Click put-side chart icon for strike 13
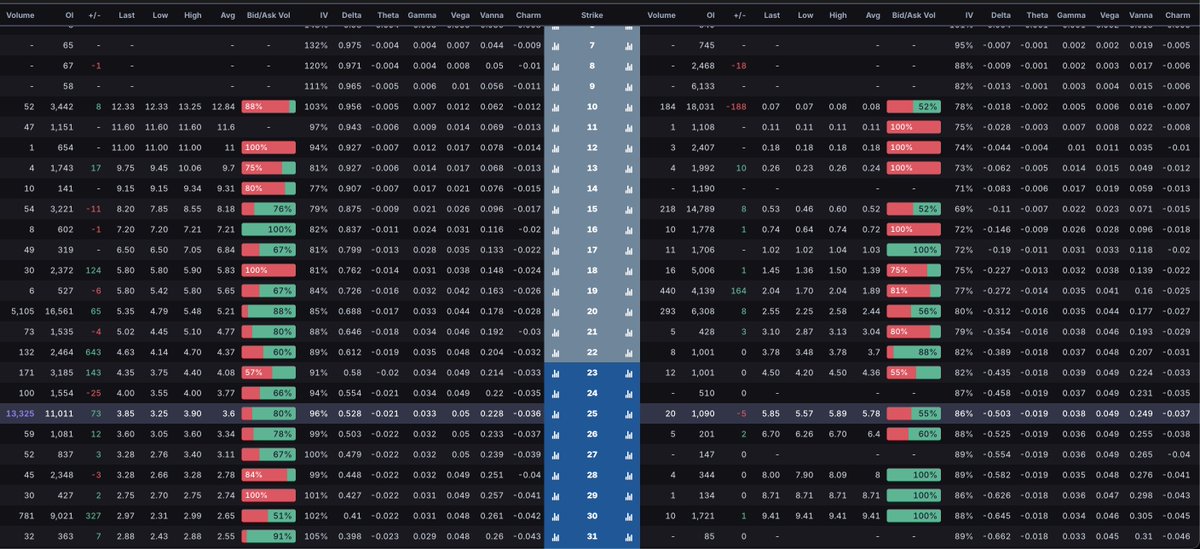 coord(629,168)
